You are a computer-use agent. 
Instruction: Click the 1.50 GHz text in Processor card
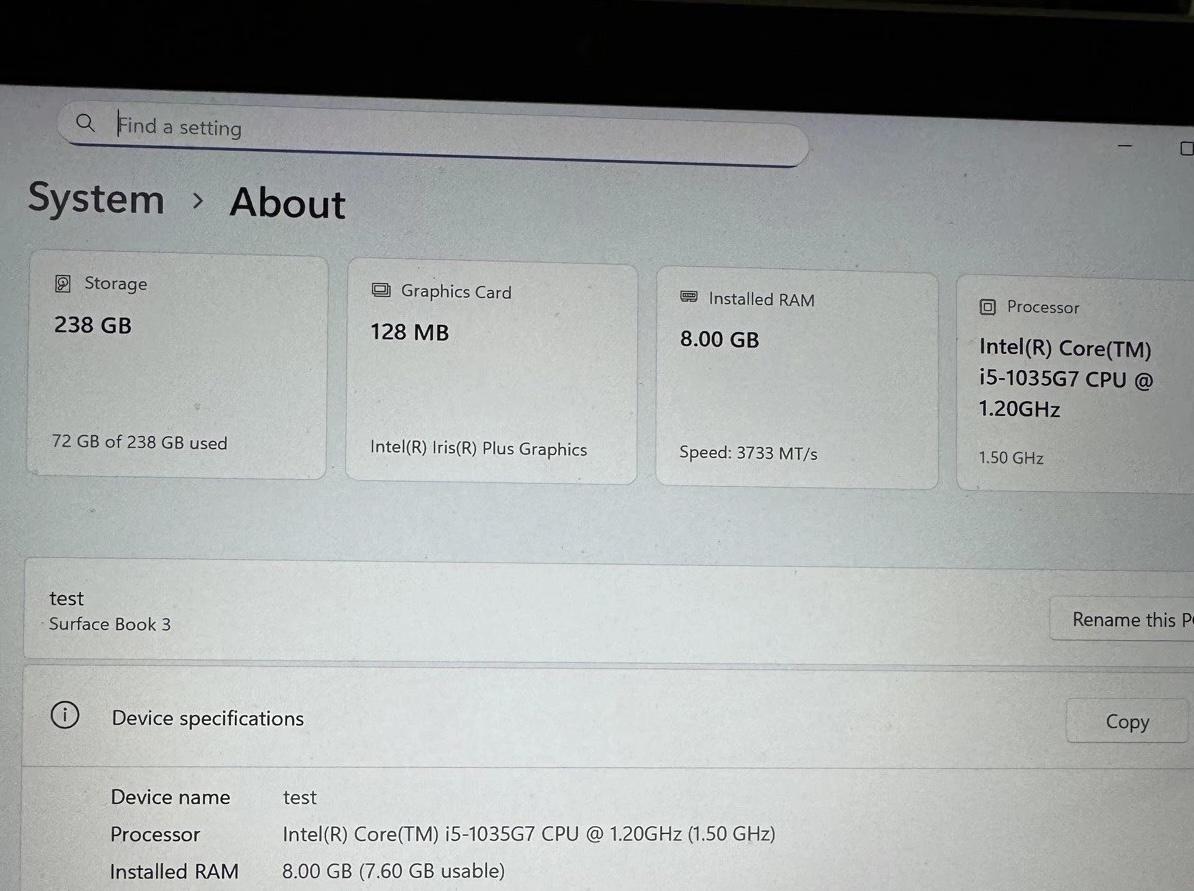point(1011,458)
